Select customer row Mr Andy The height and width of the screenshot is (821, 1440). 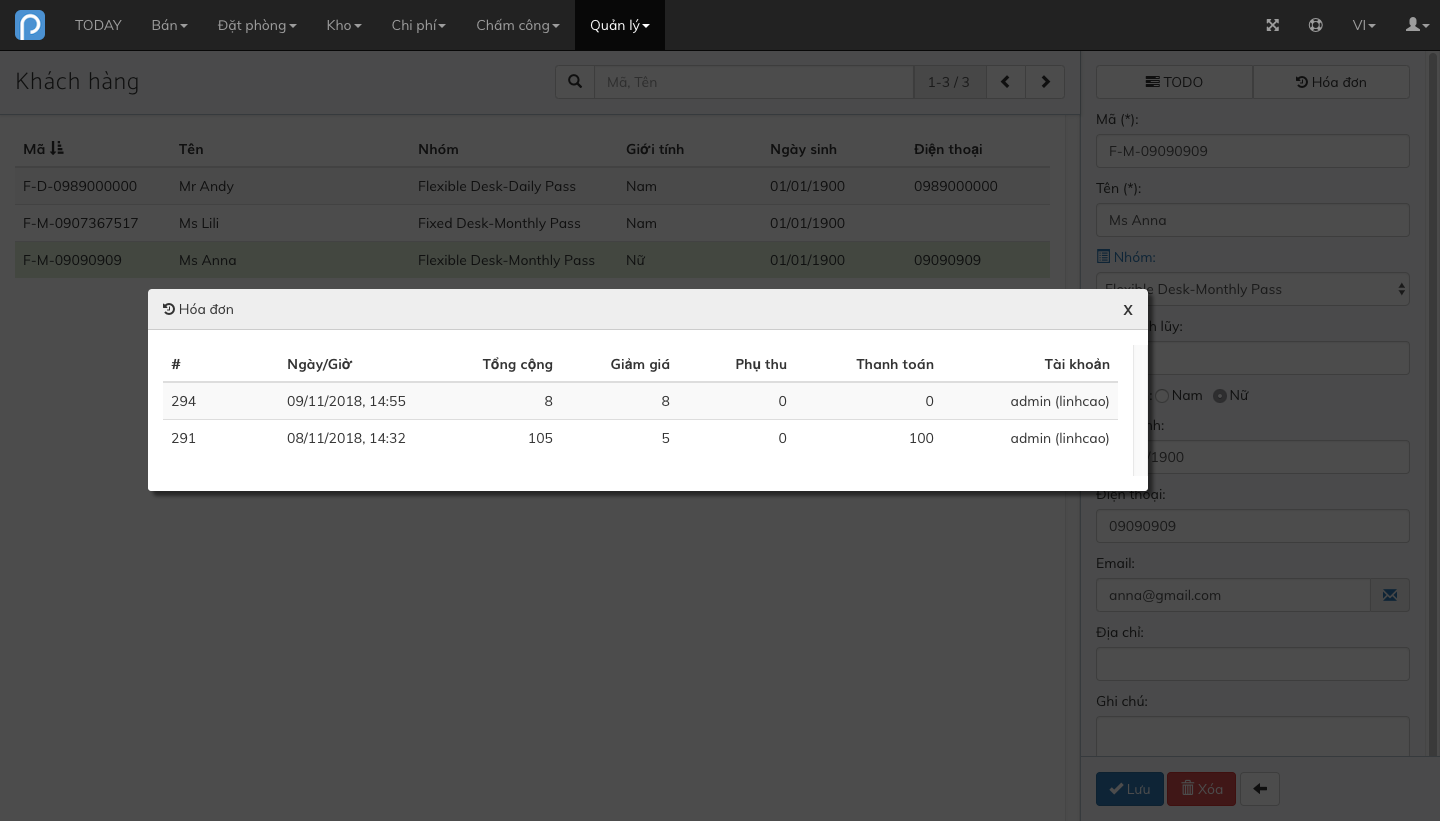click(x=532, y=186)
